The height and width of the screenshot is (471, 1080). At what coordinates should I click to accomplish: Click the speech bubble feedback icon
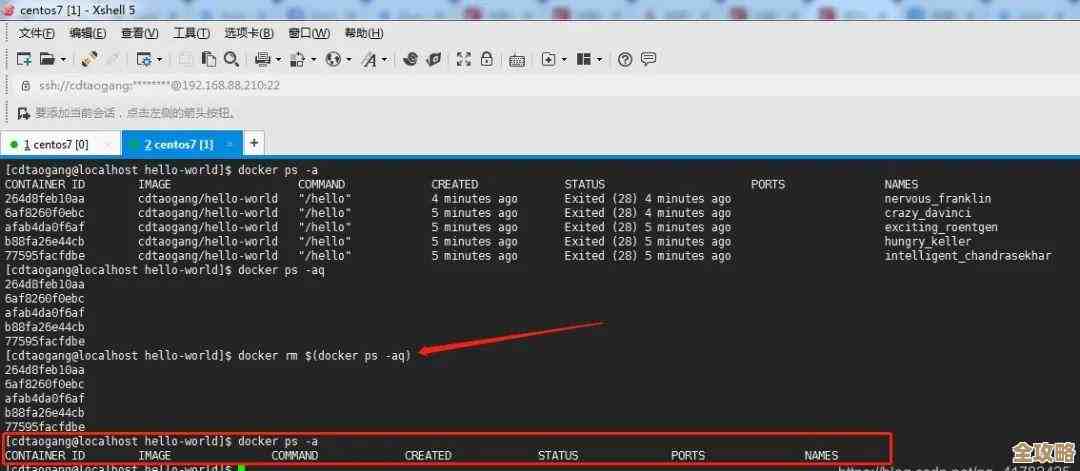point(648,59)
